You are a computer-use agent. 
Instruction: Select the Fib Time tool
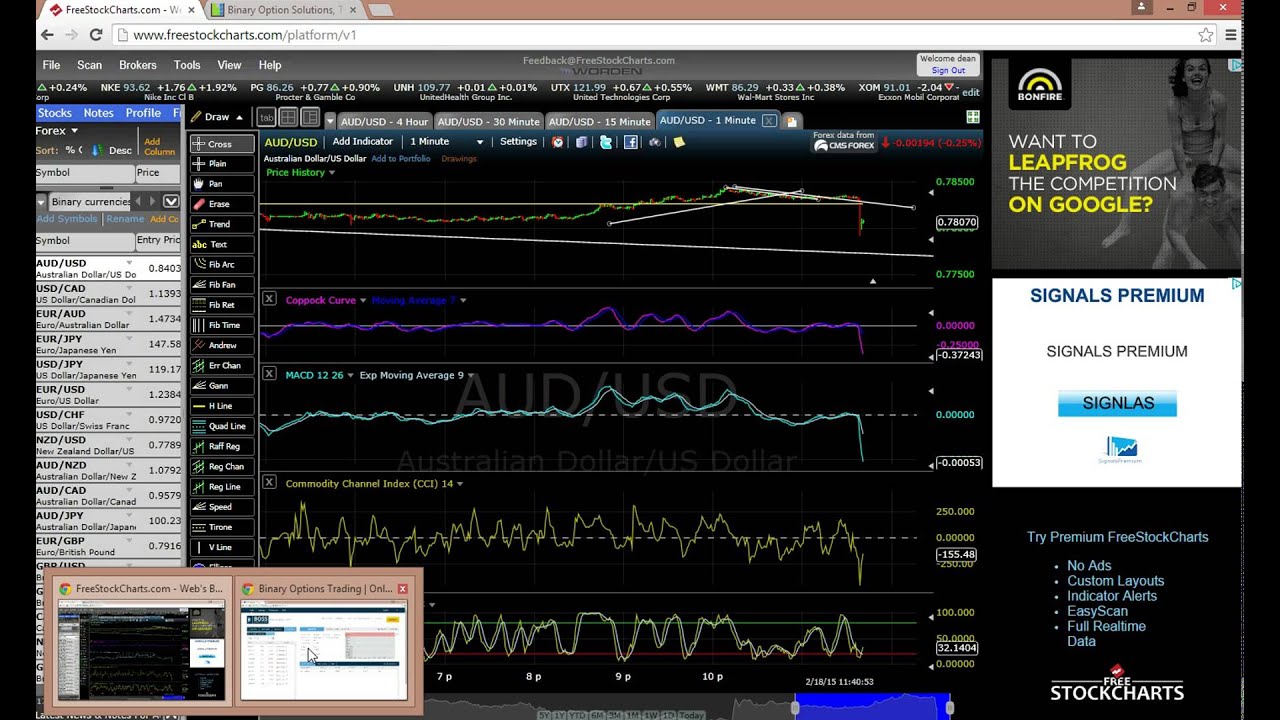coord(221,325)
